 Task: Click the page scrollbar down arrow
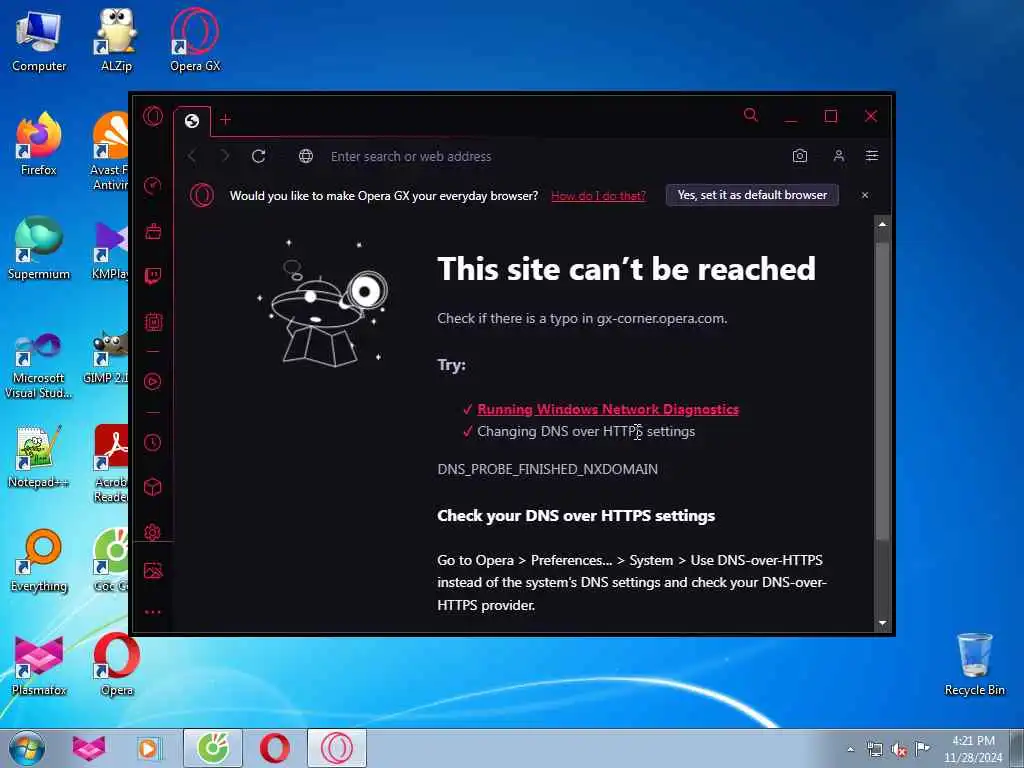coord(883,624)
